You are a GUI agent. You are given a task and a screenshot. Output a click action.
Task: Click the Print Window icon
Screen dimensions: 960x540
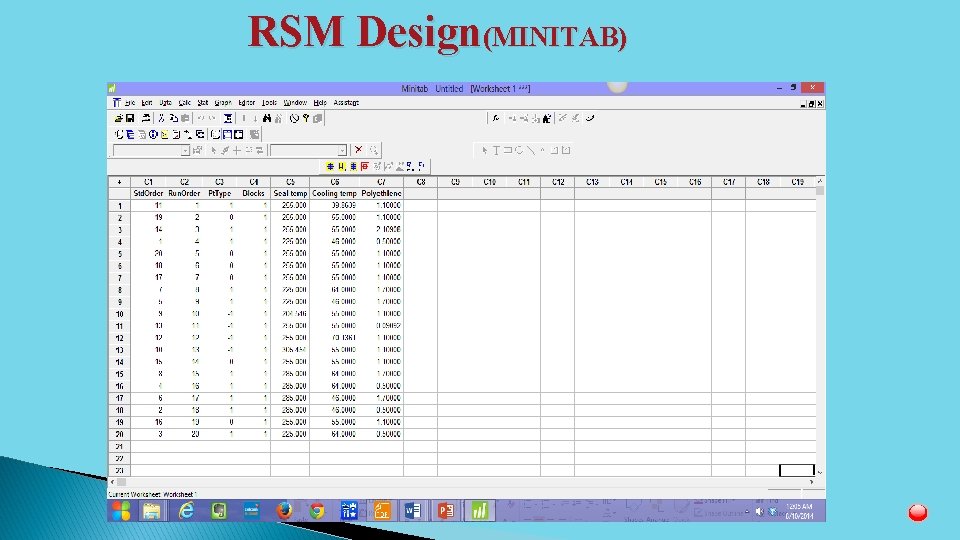[146, 118]
